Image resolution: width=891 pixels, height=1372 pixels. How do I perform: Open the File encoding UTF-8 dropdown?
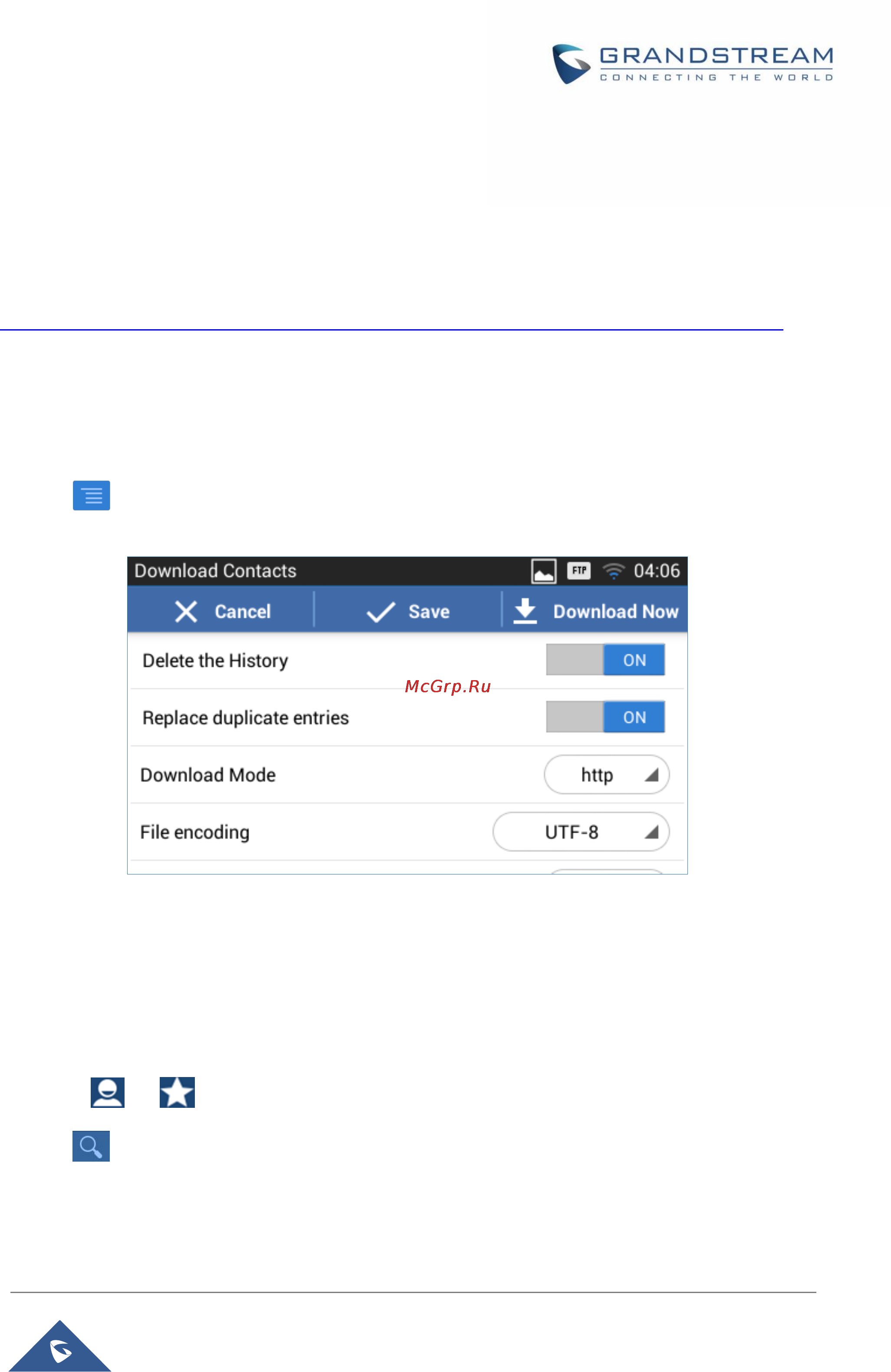tap(581, 831)
